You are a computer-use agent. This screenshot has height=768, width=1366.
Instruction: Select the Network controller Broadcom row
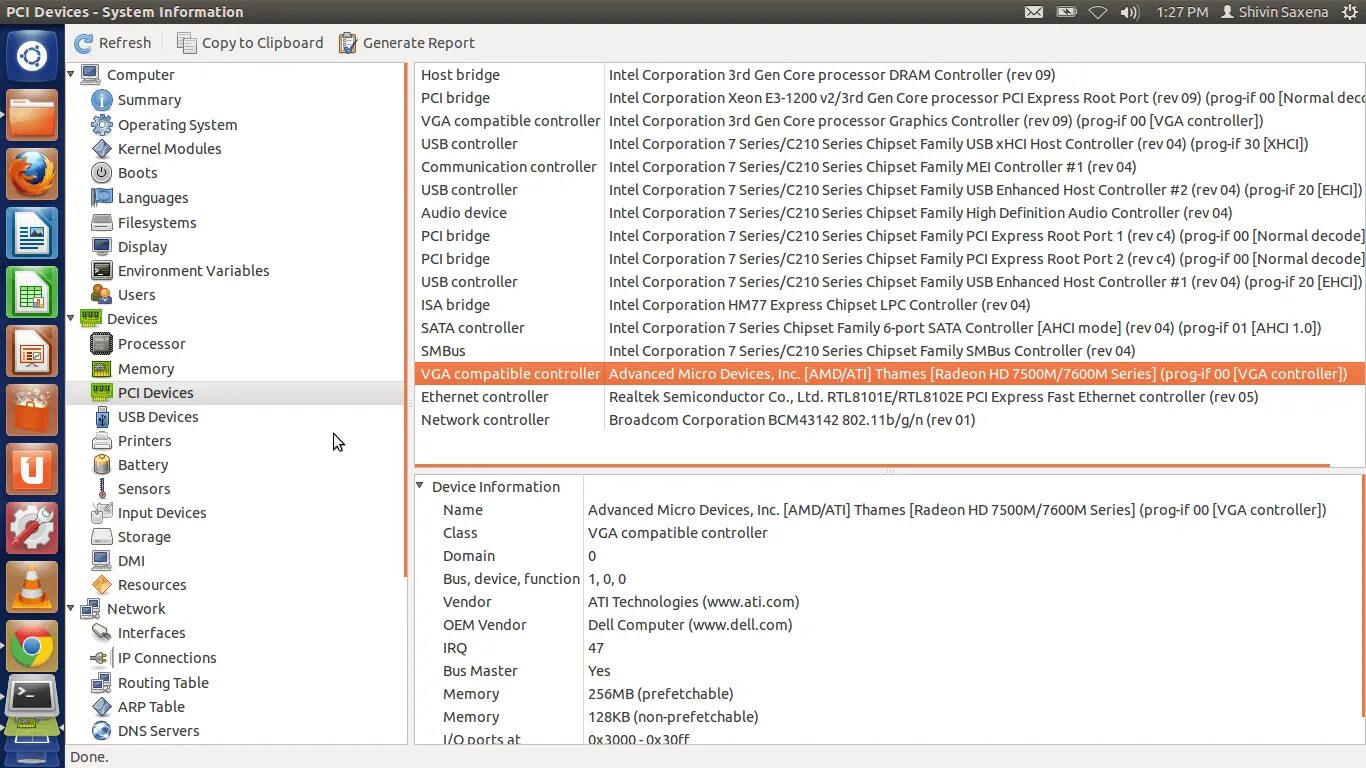(890, 420)
